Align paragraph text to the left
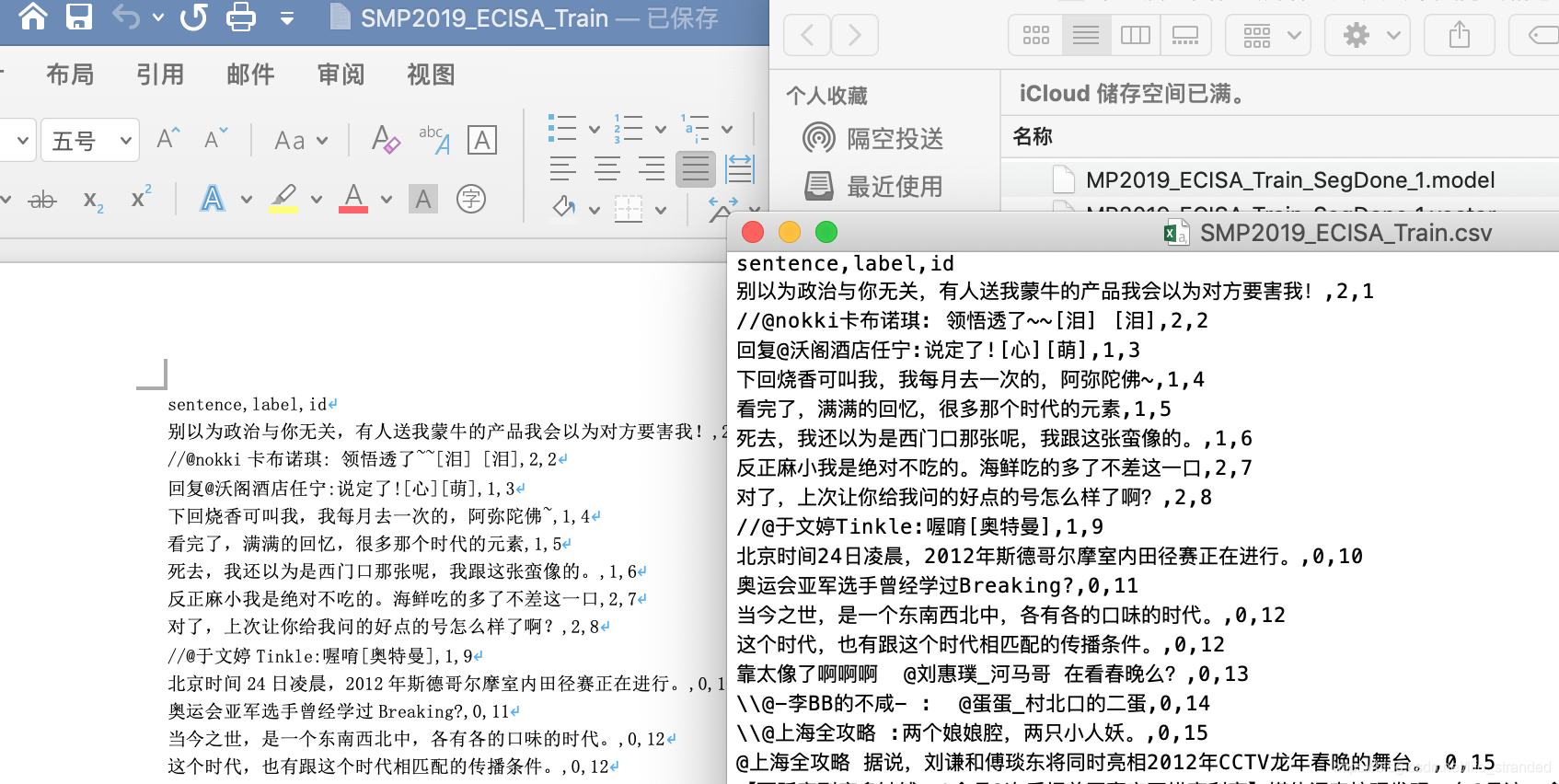Image resolution: width=1559 pixels, height=784 pixels. click(x=562, y=168)
